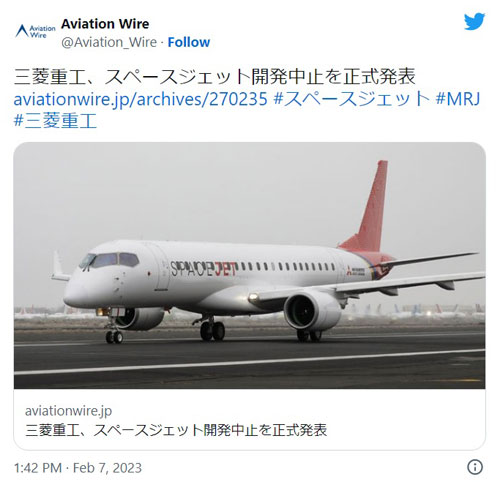This screenshot has height=482, width=500.
Task: Open aviationwire.jp/archives/270235 link in tweet
Action: pos(140,99)
